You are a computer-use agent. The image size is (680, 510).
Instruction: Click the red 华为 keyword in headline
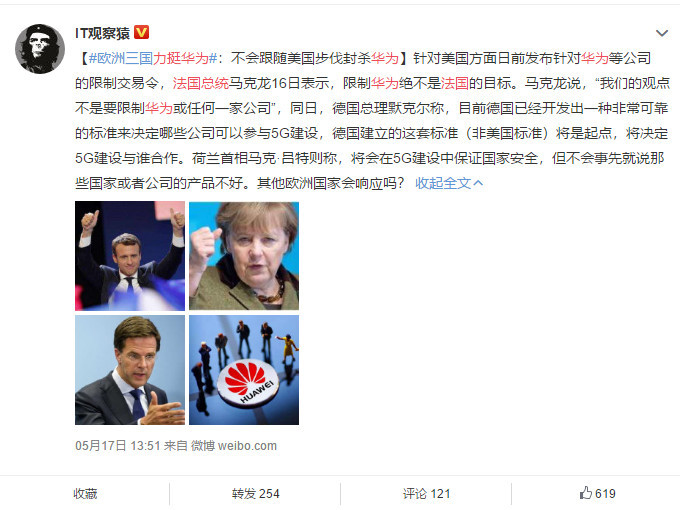(385, 58)
